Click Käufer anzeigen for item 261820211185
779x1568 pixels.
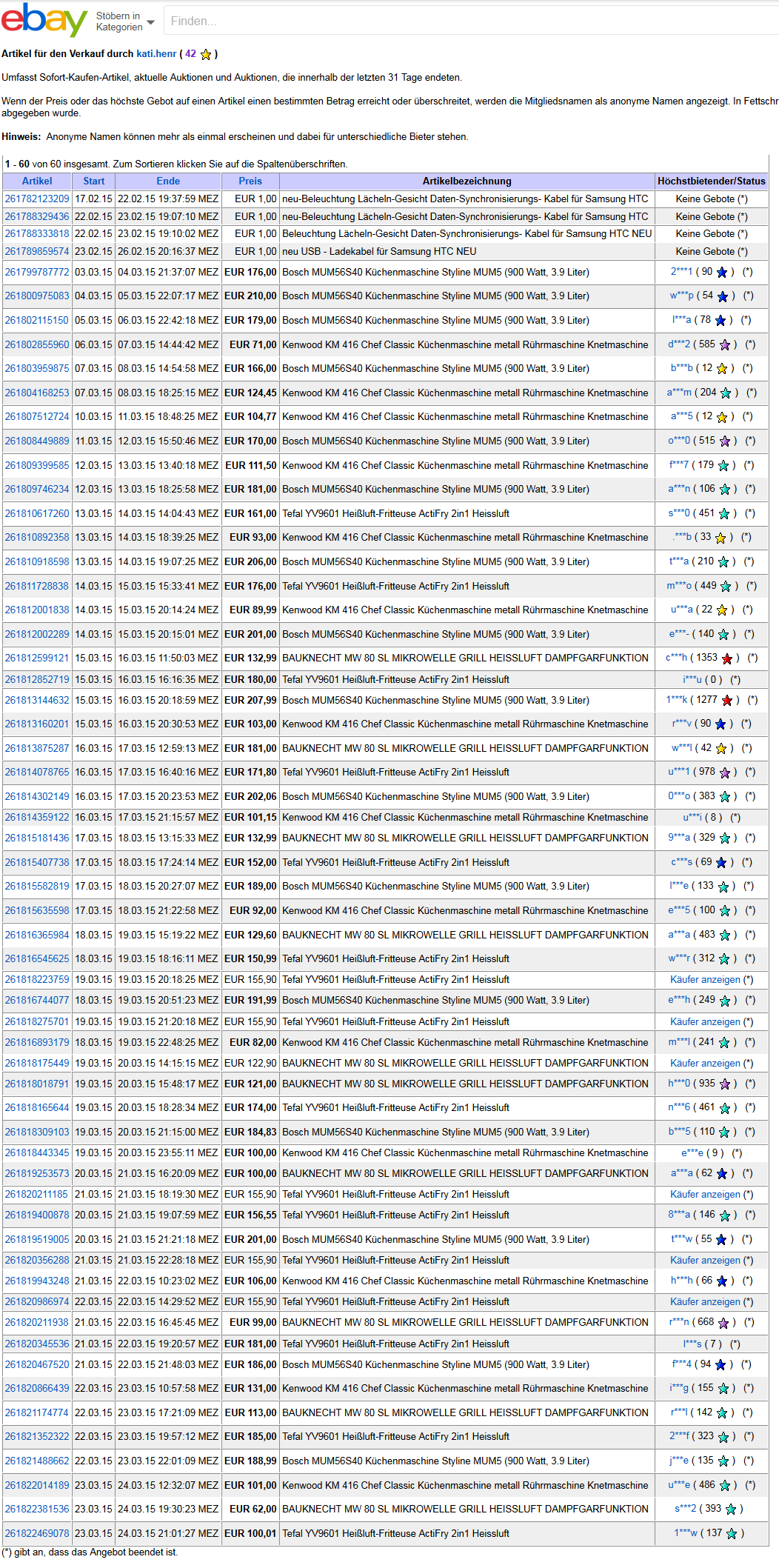705,1194
